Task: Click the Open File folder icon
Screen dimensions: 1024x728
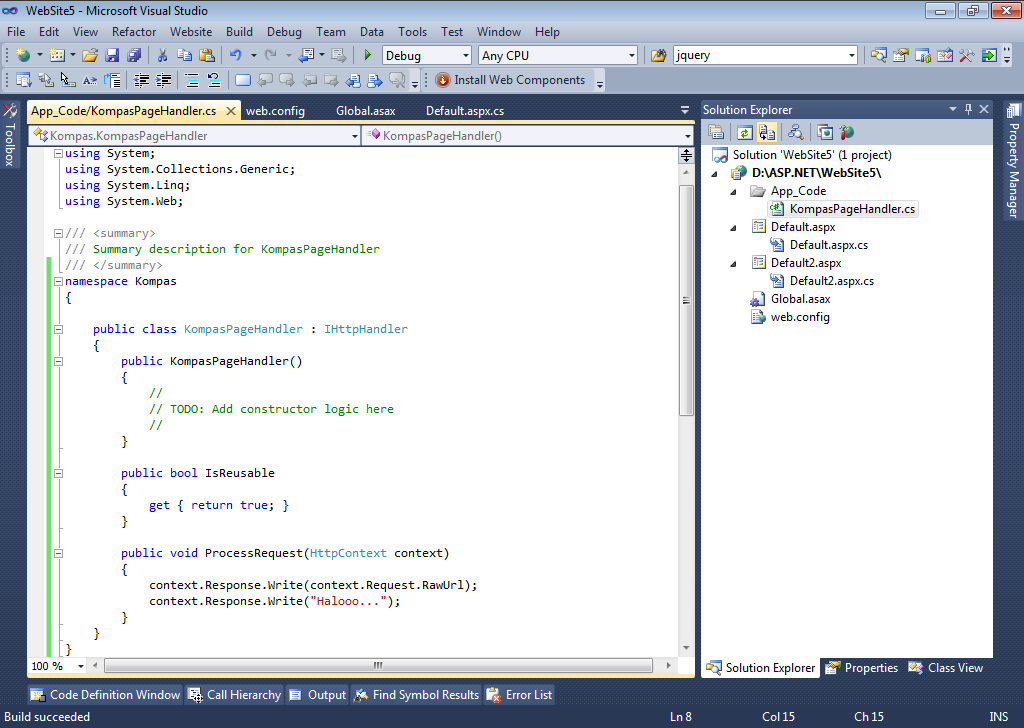Action: click(x=90, y=55)
